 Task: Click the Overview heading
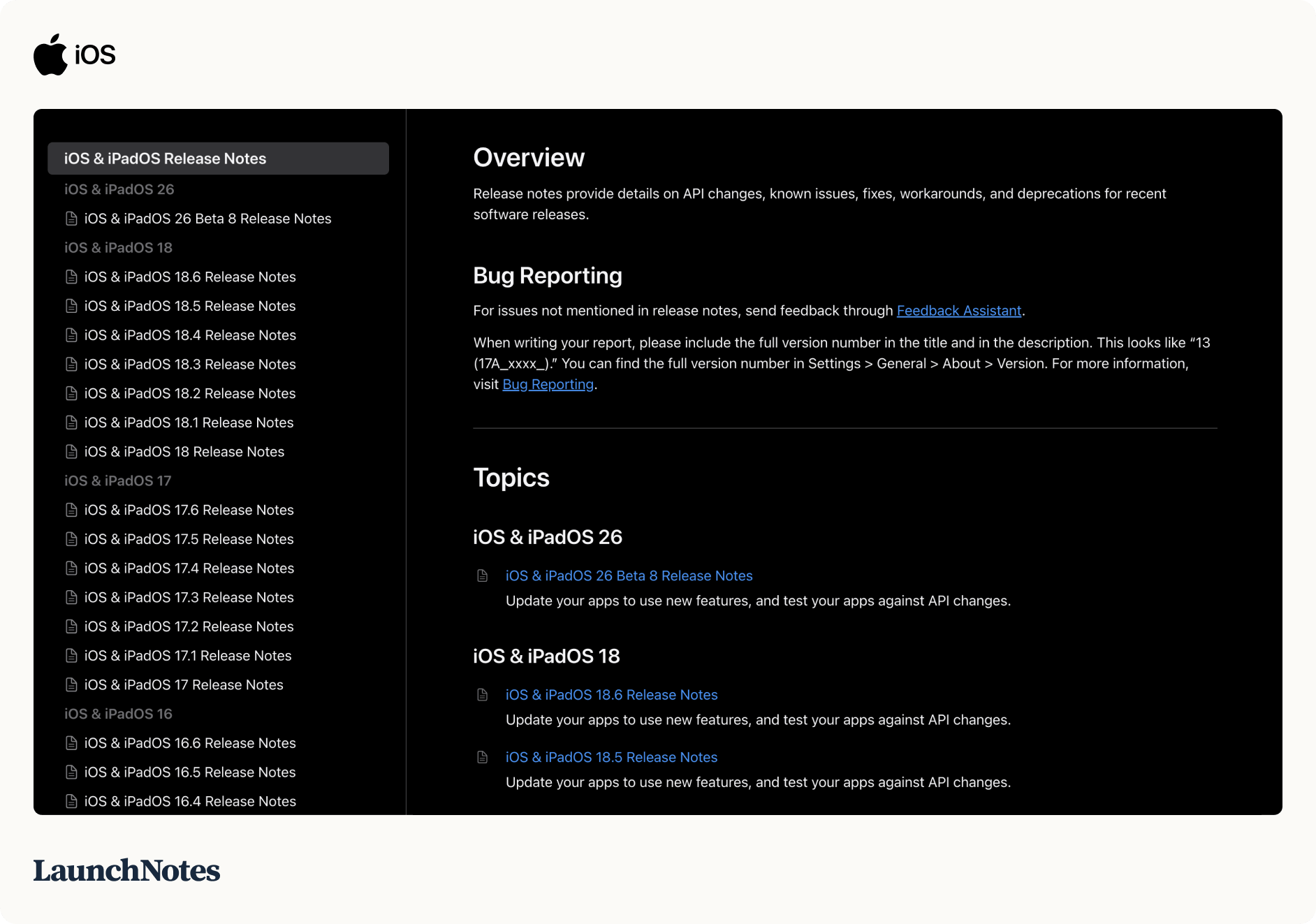[x=529, y=158]
